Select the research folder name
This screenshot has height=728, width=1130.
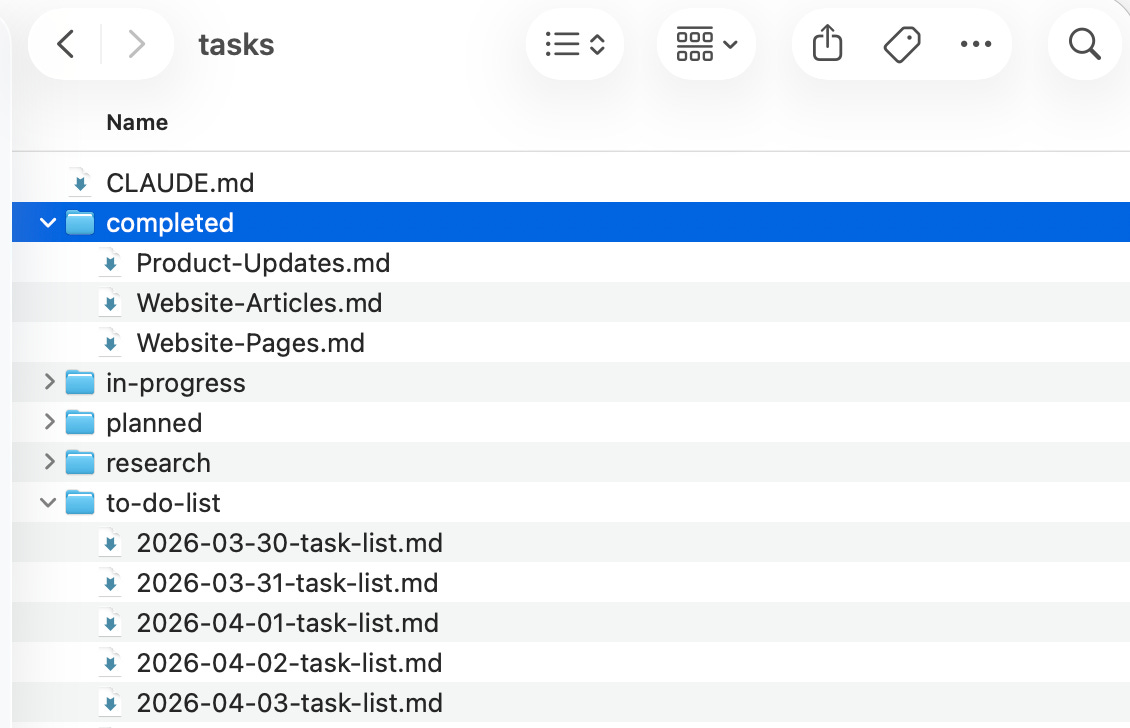(159, 463)
